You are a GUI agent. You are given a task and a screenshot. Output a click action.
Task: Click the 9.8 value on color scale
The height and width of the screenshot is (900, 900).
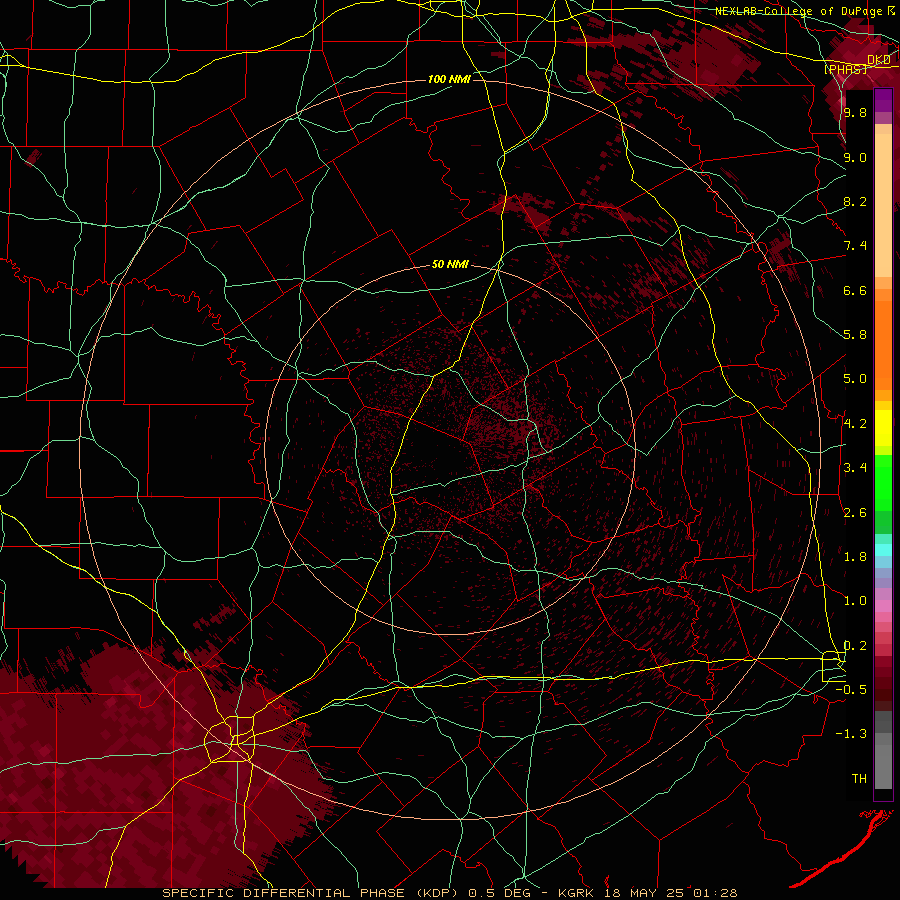coord(855,112)
